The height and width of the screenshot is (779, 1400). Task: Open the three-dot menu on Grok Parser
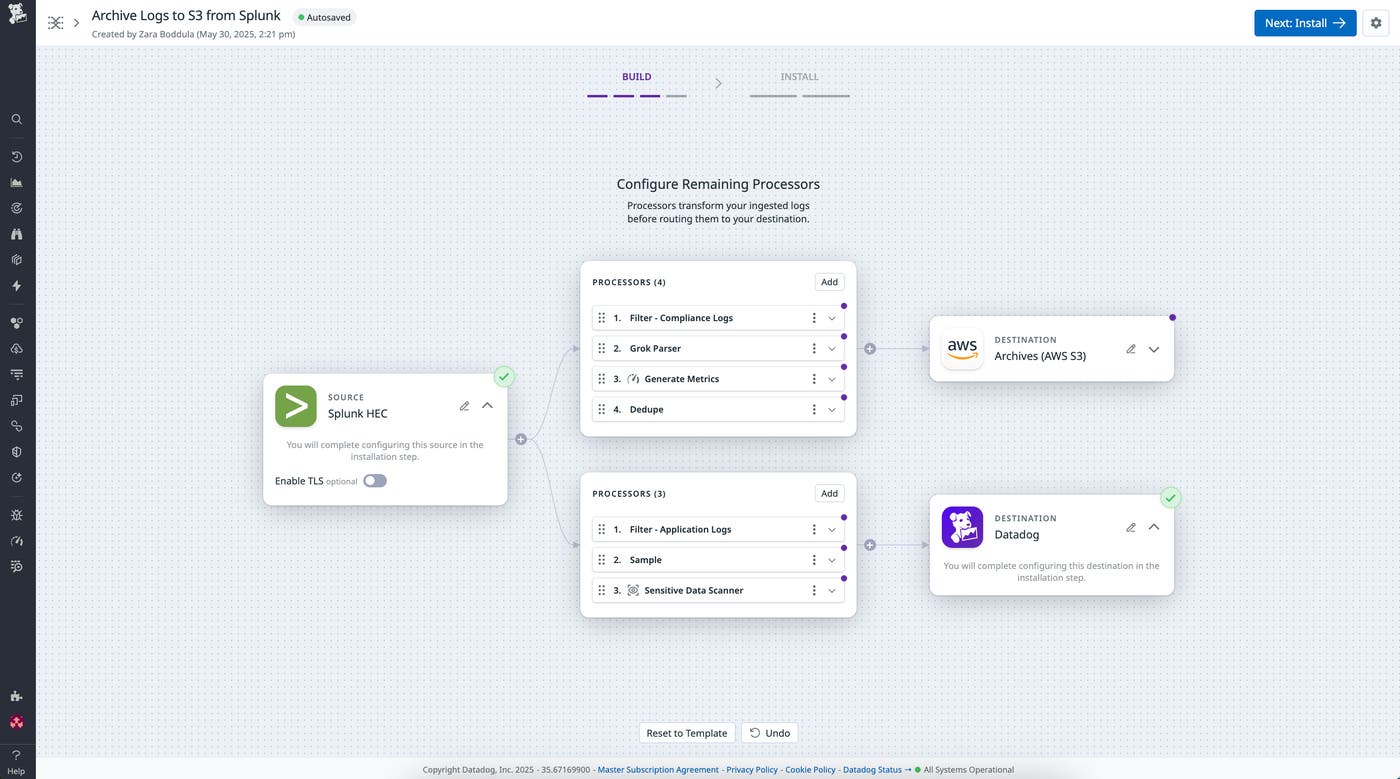tap(813, 348)
